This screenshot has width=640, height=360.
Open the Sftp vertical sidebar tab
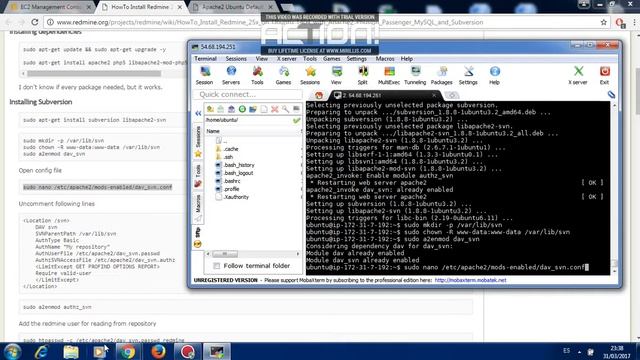point(198,238)
